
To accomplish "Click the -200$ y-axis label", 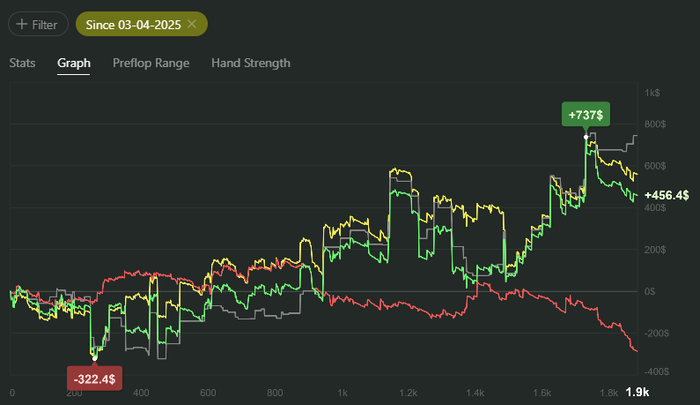I will 655,334.
